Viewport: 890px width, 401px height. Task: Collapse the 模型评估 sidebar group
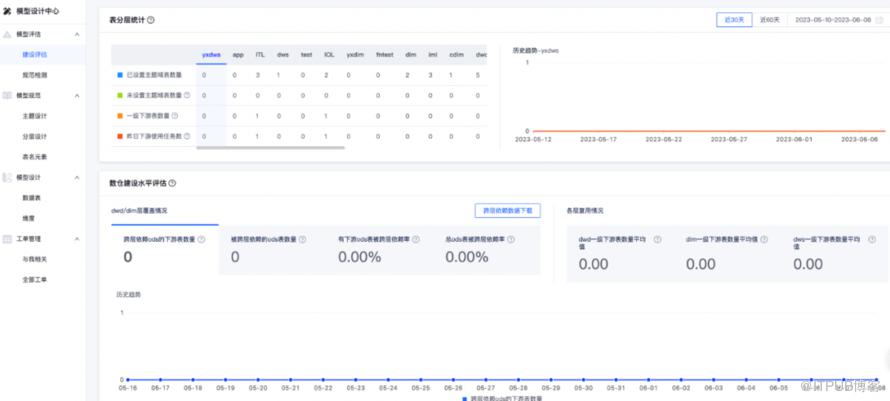(x=78, y=35)
